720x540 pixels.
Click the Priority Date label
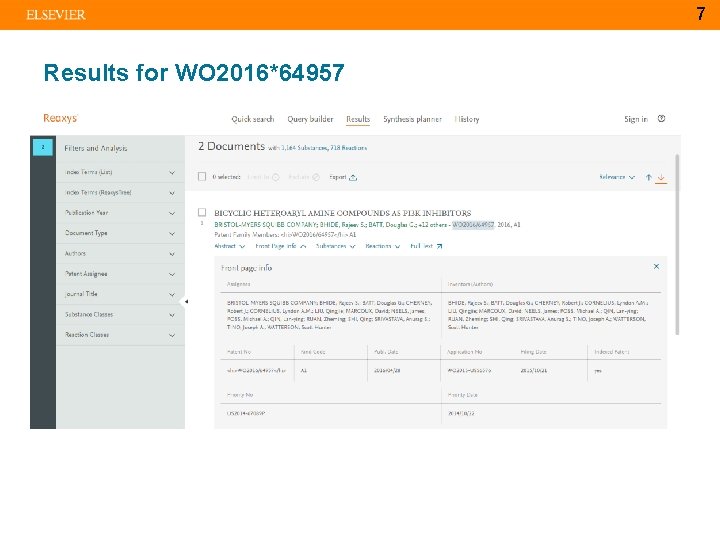(x=462, y=395)
